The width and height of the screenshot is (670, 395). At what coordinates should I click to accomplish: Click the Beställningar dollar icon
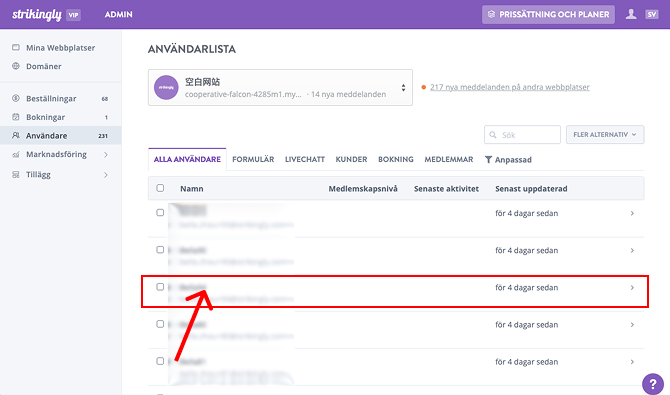(x=16, y=98)
